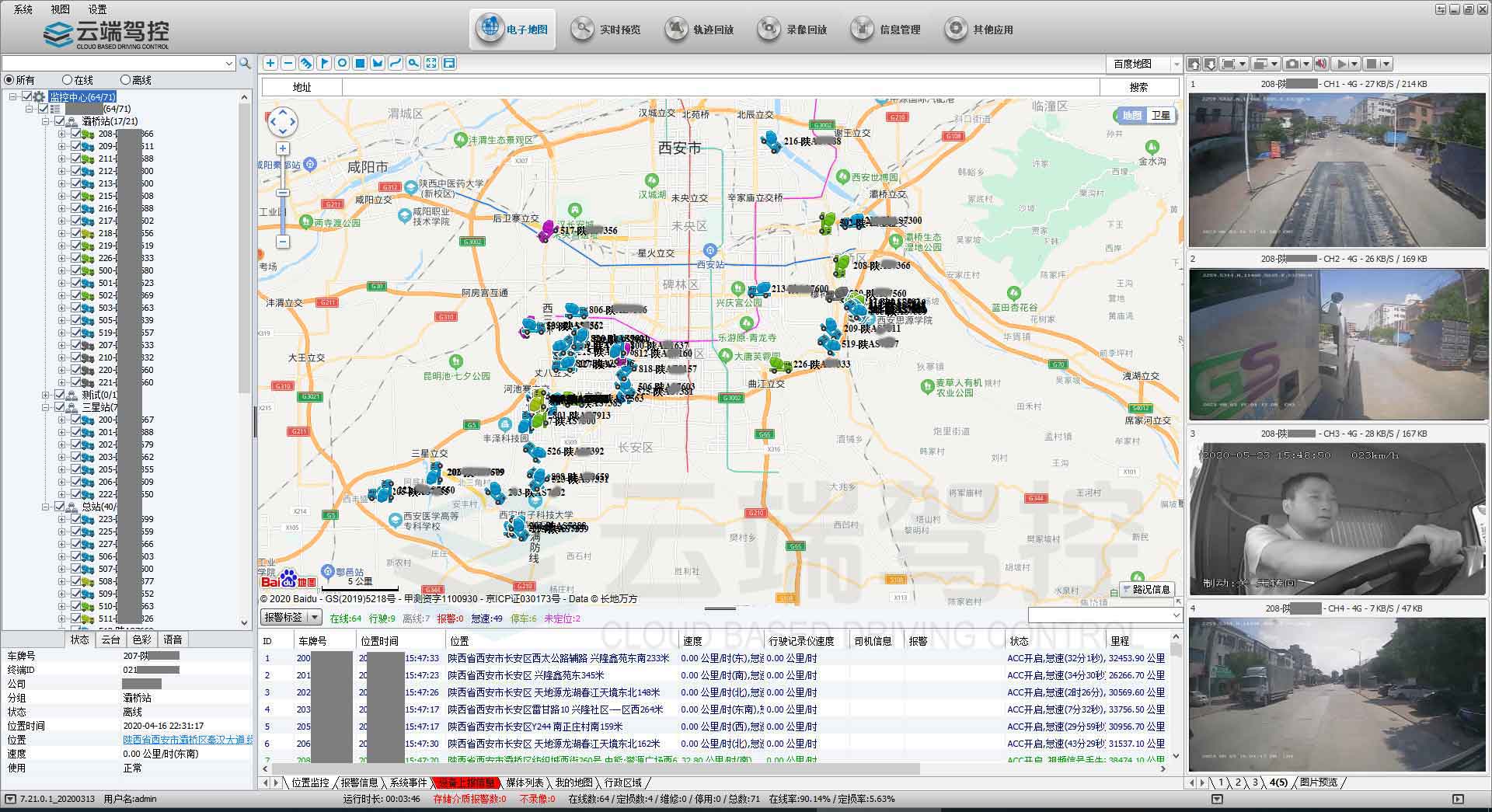Toggle checkbox for vehicle 213 in tree

click(75, 183)
